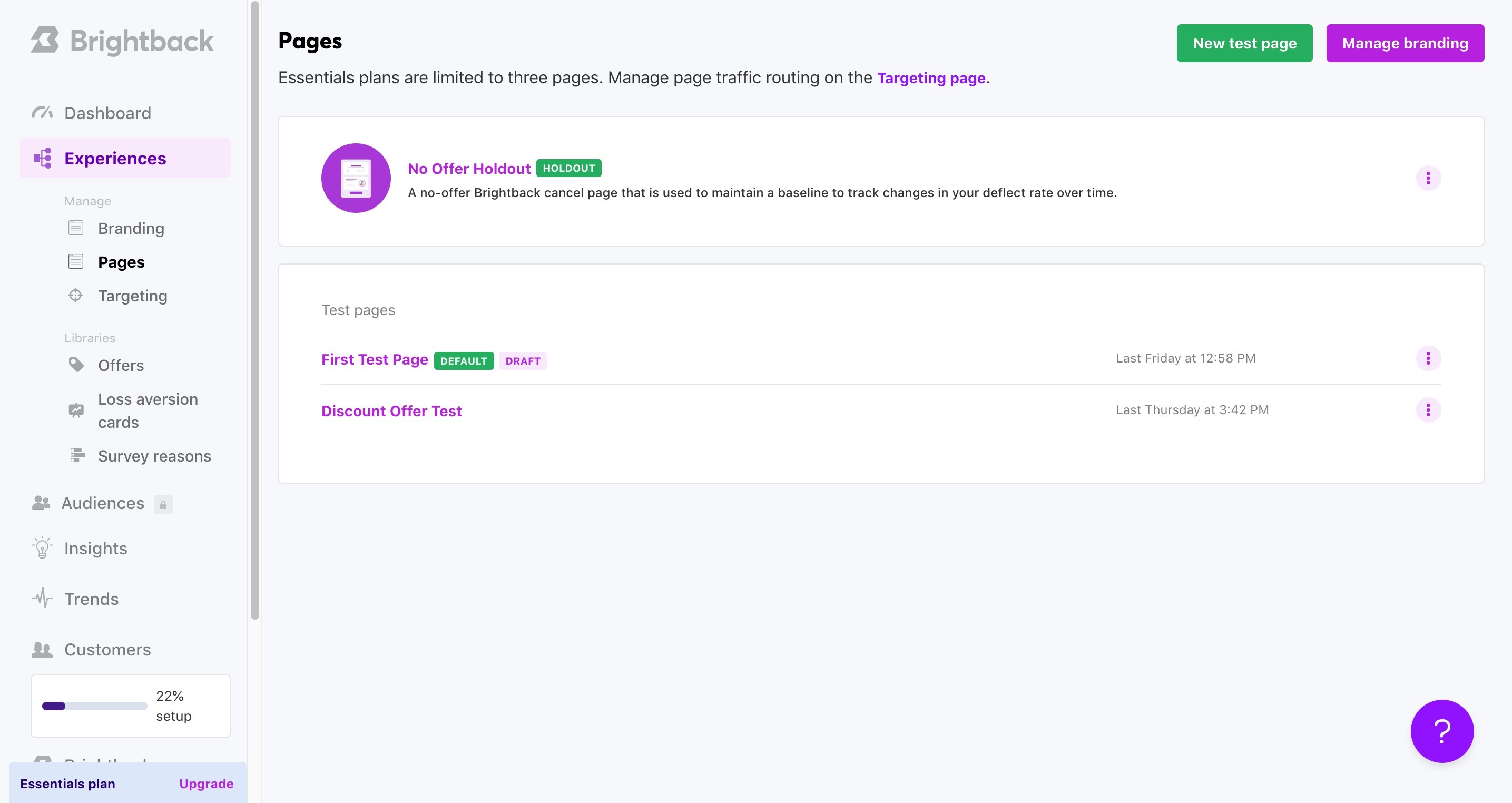Click 'Last Friday at 12:58 PM' timestamp

tap(1186, 358)
